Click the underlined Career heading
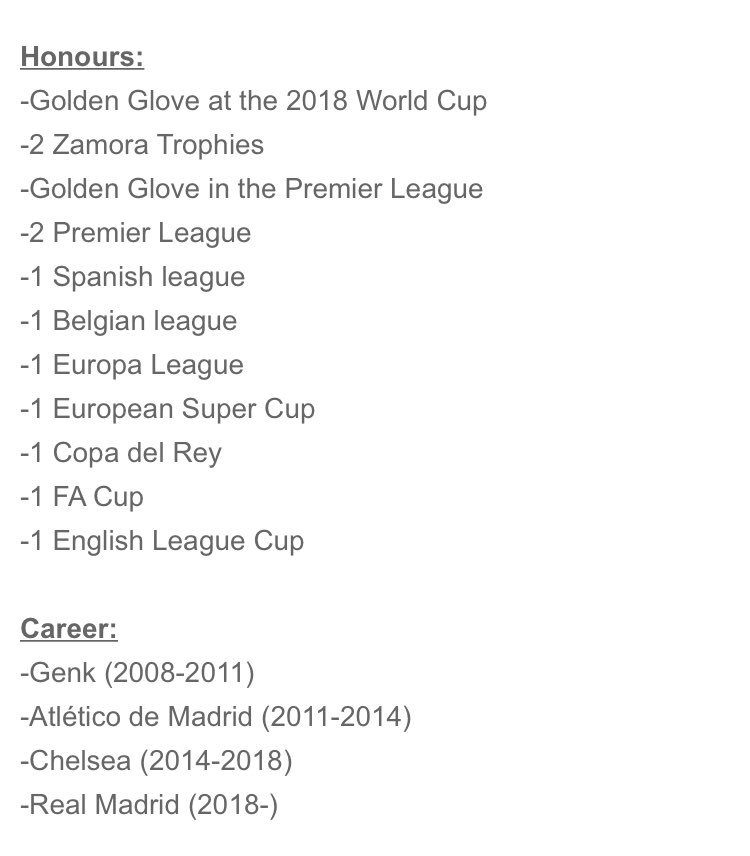Image resolution: width=750 pixels, height=856 pixels. [x=68, y=630]
